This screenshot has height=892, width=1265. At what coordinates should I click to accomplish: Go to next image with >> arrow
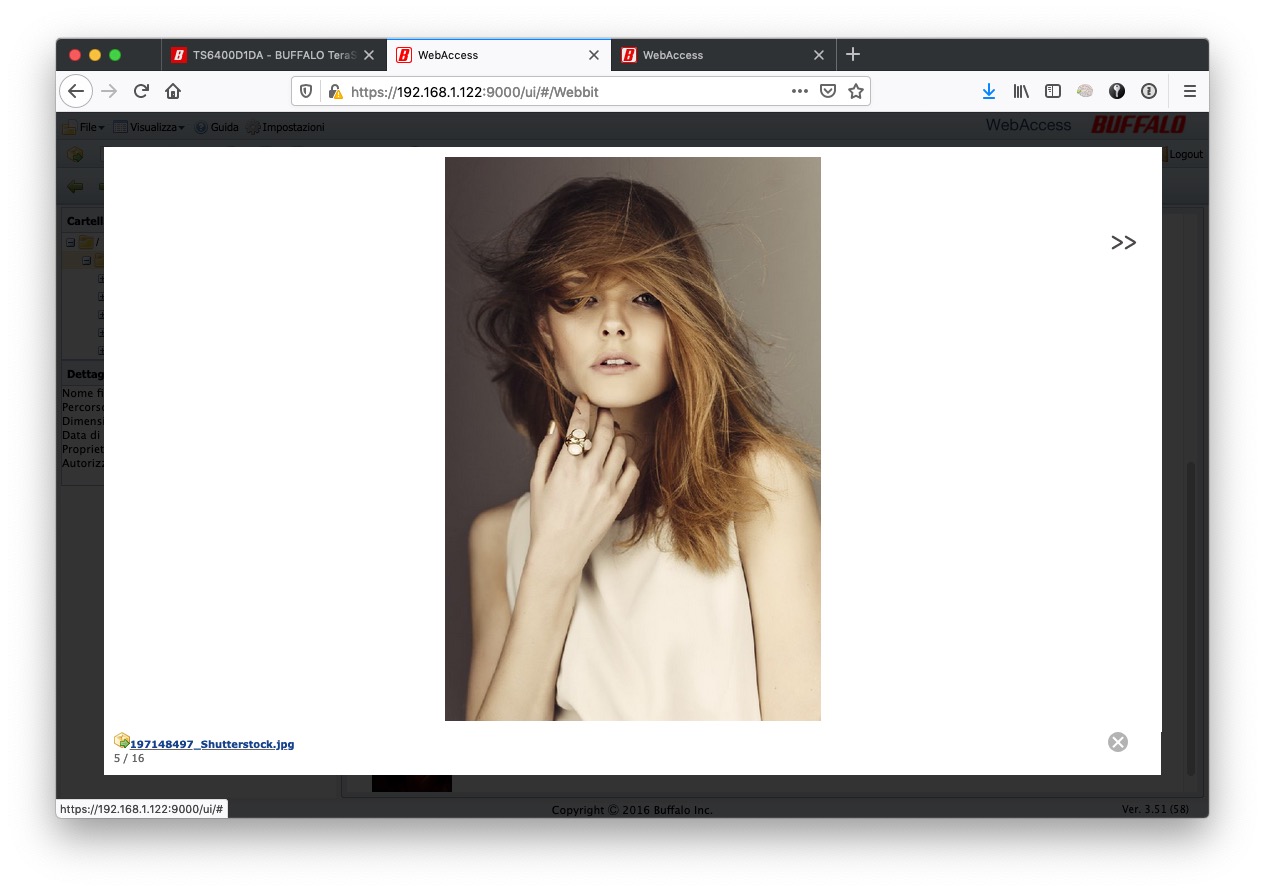click(1123, 243)
